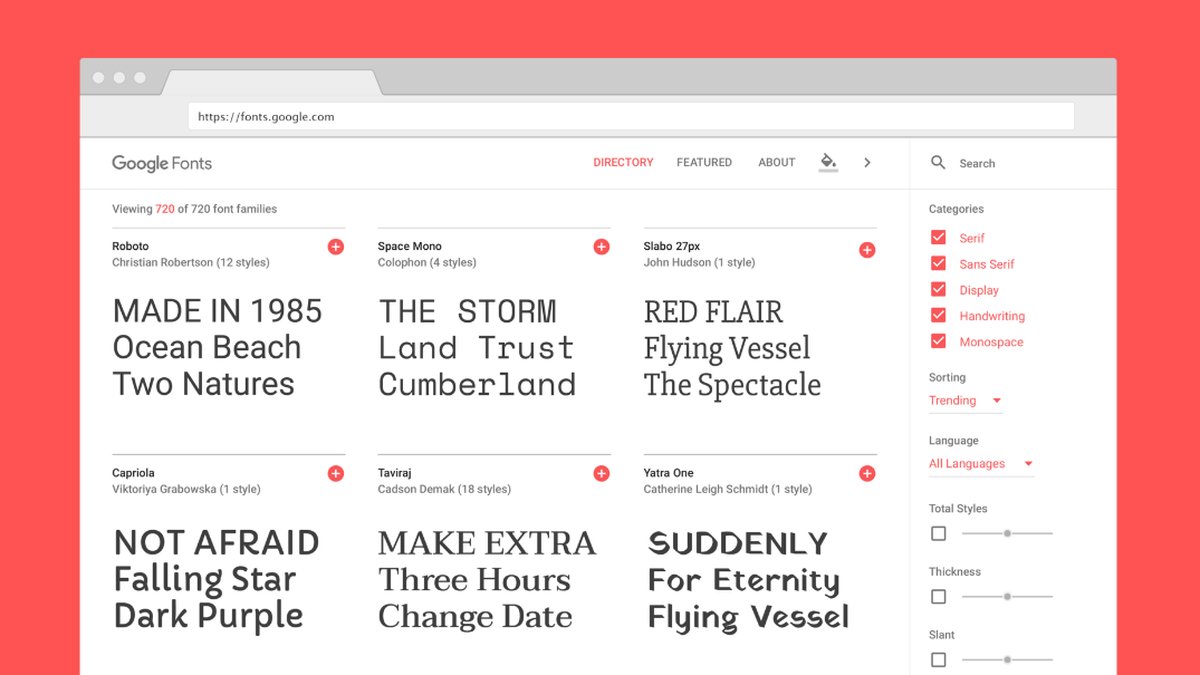Click designer name Cadson Demak
1200x675 pixels.
pyautogui.click(x=413, y=490)
